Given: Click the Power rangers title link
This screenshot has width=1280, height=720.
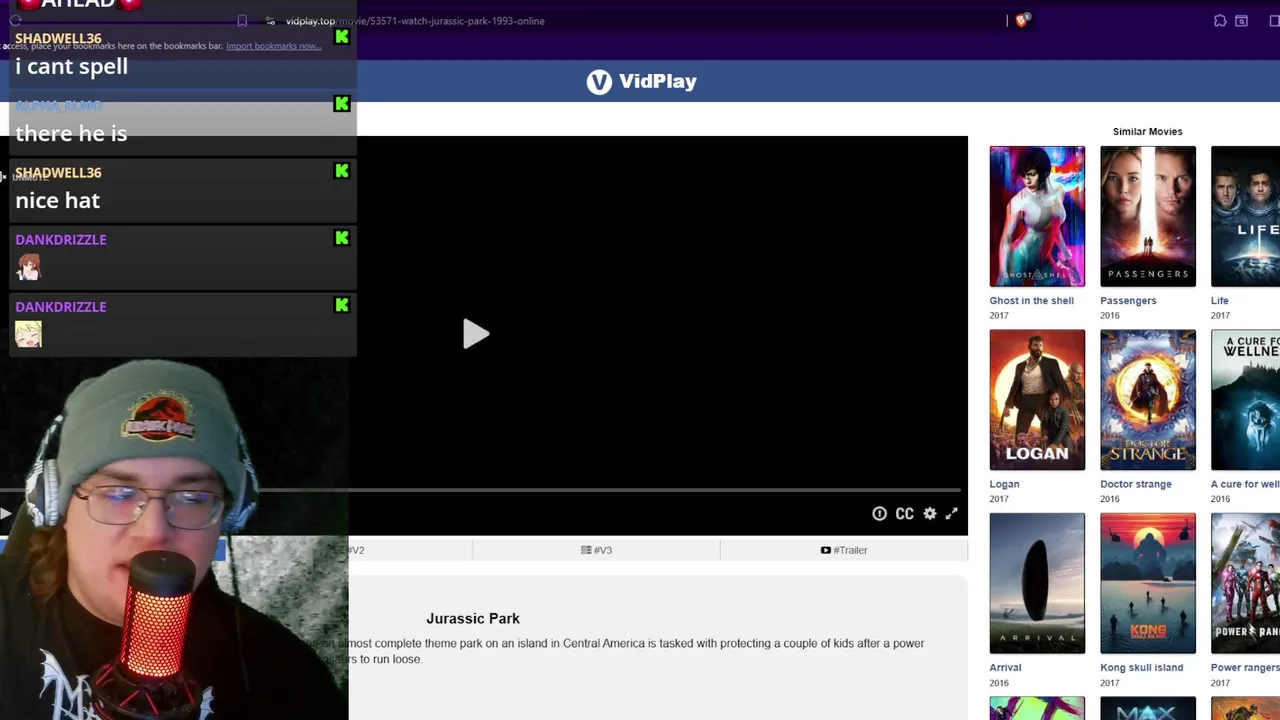Looking at the screenshot, I should [x=1245, y=667].
